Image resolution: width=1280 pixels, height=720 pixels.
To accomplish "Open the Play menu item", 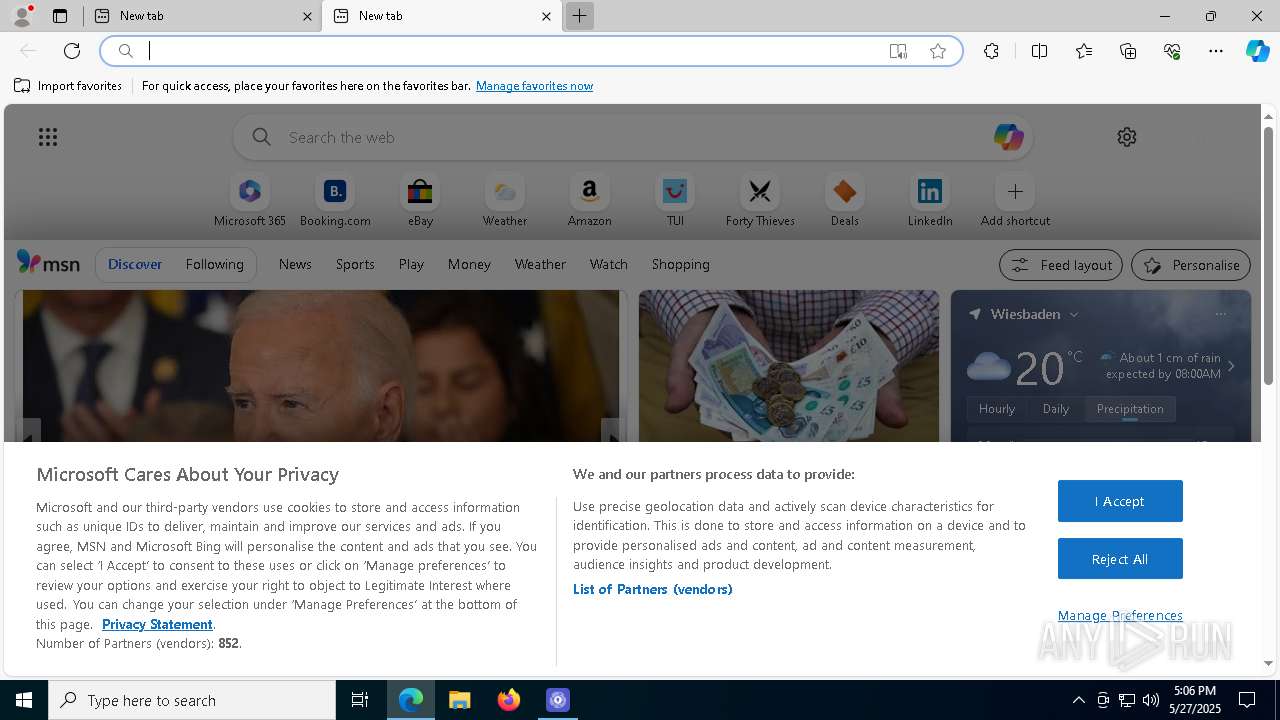I will click(x=411, y=264).
